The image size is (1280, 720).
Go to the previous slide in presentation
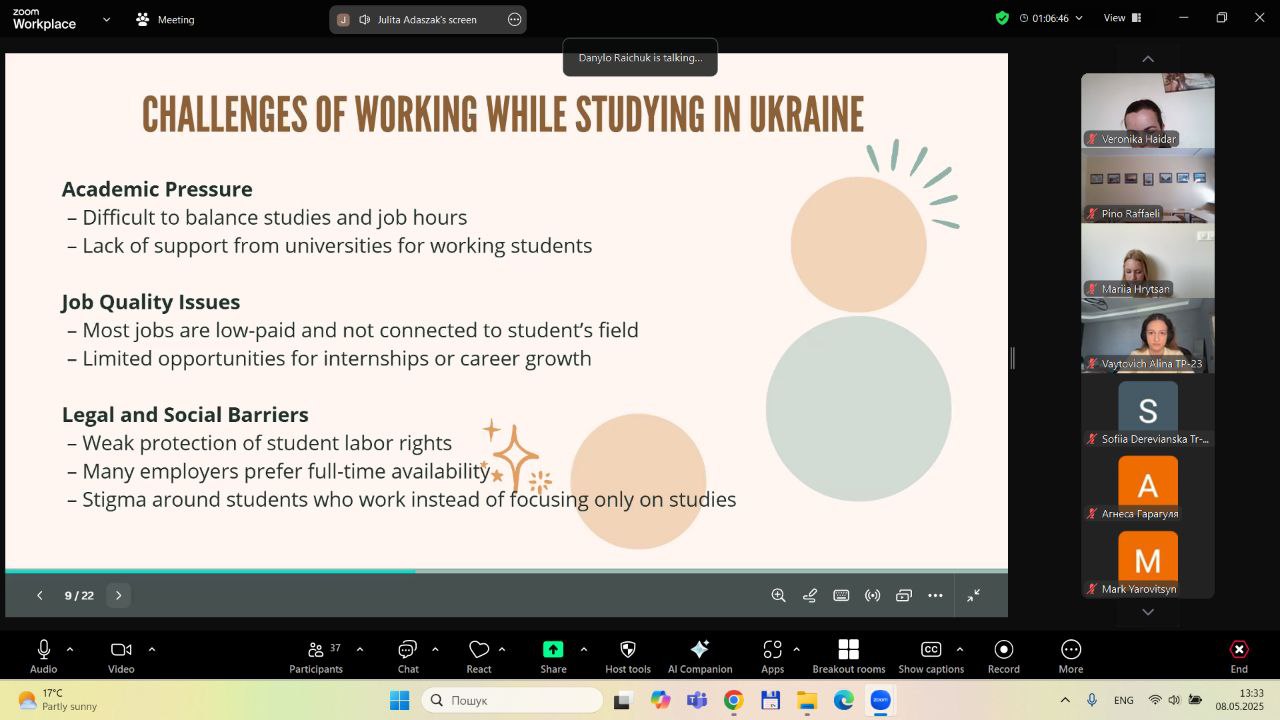(x=40, y=595)
